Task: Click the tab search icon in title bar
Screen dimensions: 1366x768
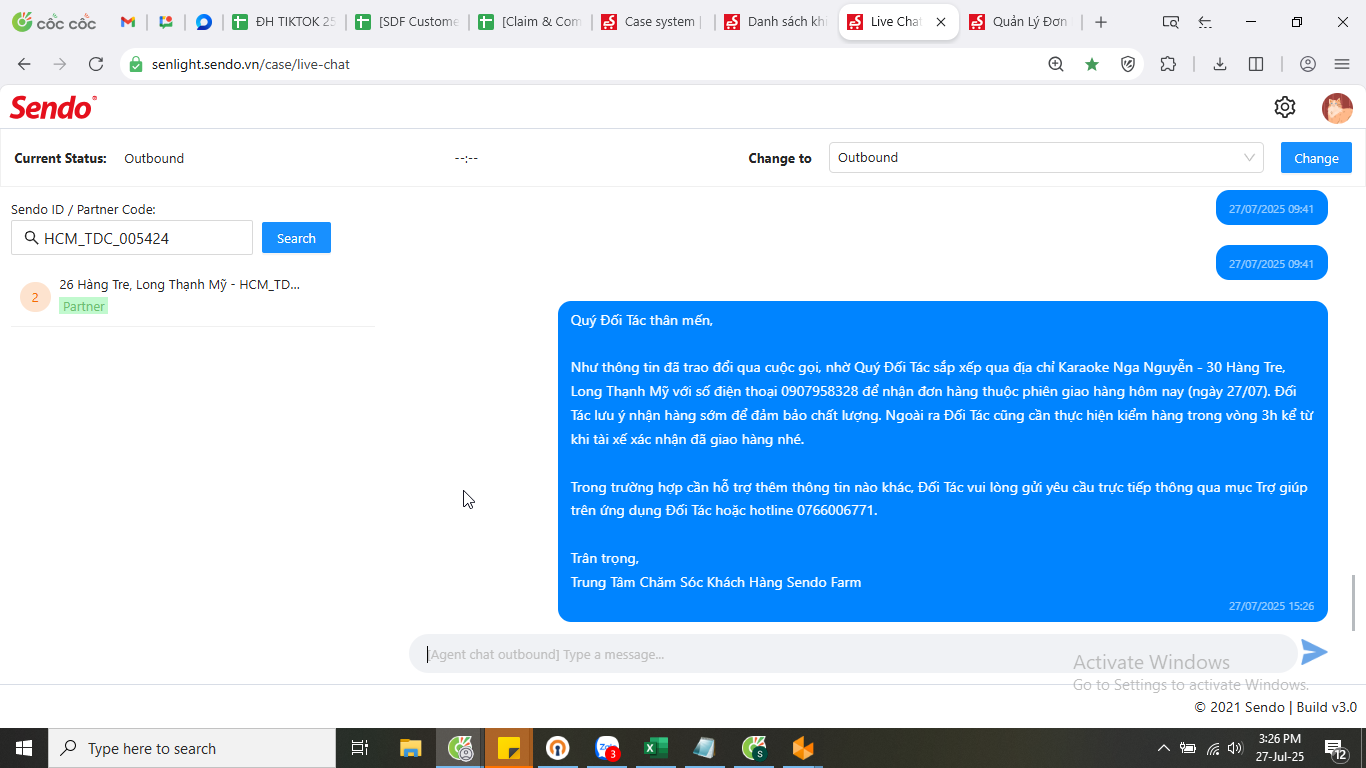Action: point(1171,22)
